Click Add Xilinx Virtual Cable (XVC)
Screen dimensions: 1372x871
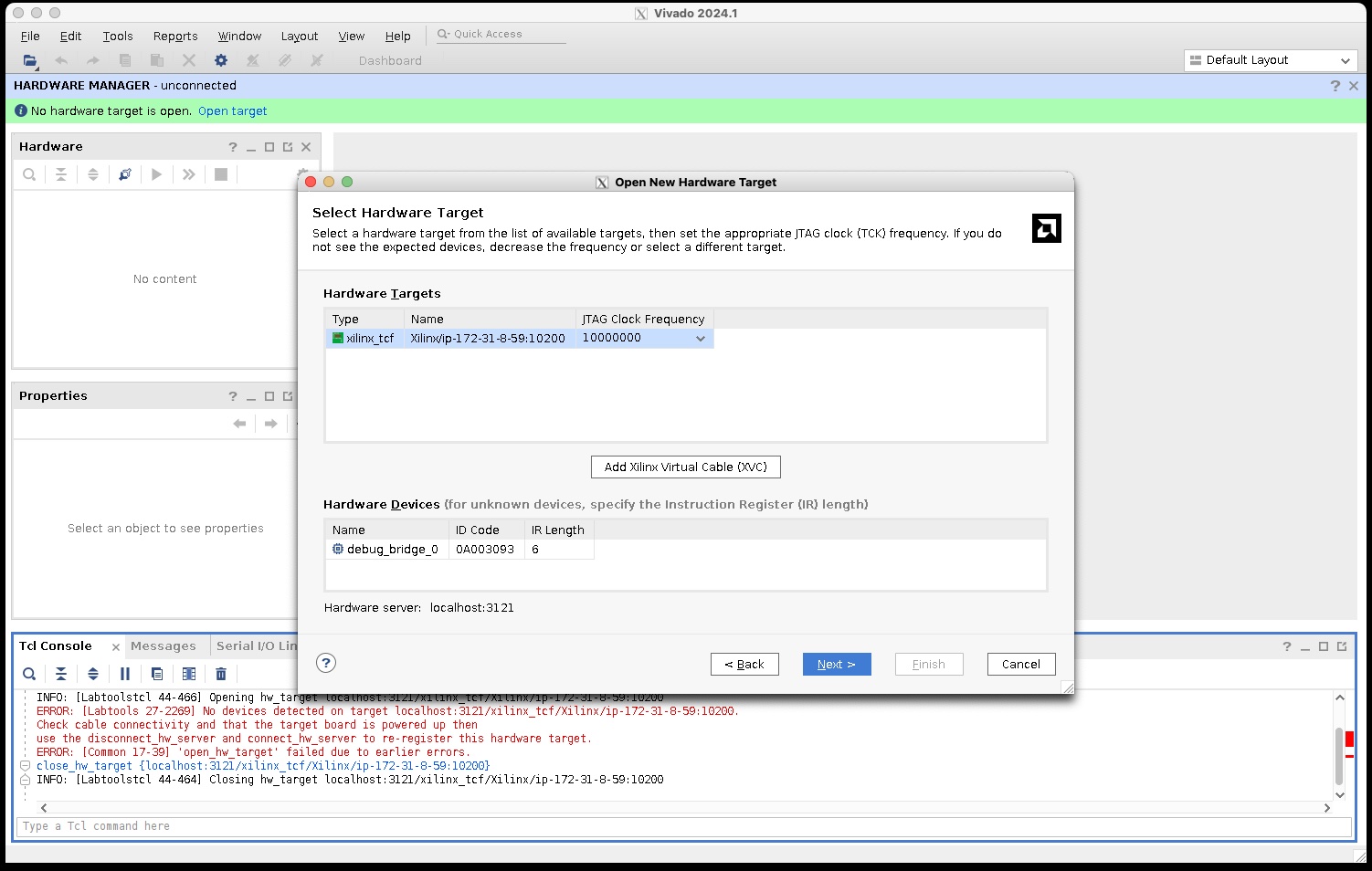[x=686, y=467]
